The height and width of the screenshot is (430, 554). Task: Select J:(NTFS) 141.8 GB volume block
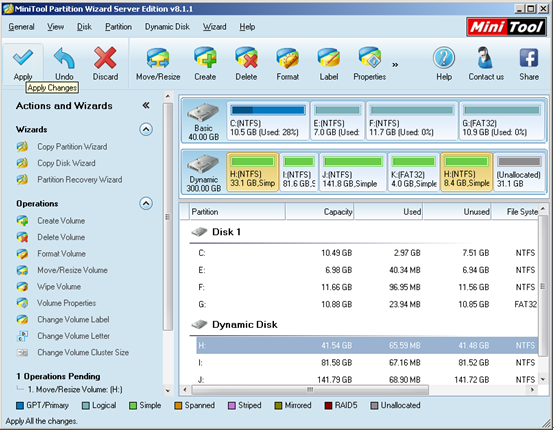click(x=353, y=172)
